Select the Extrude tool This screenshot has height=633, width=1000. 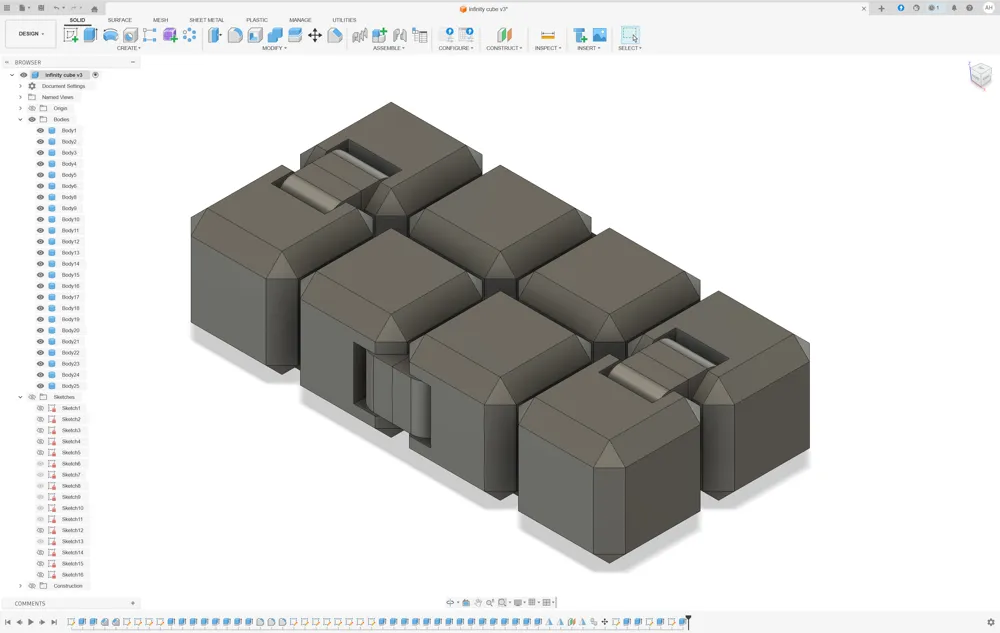(x=91, y=35)
